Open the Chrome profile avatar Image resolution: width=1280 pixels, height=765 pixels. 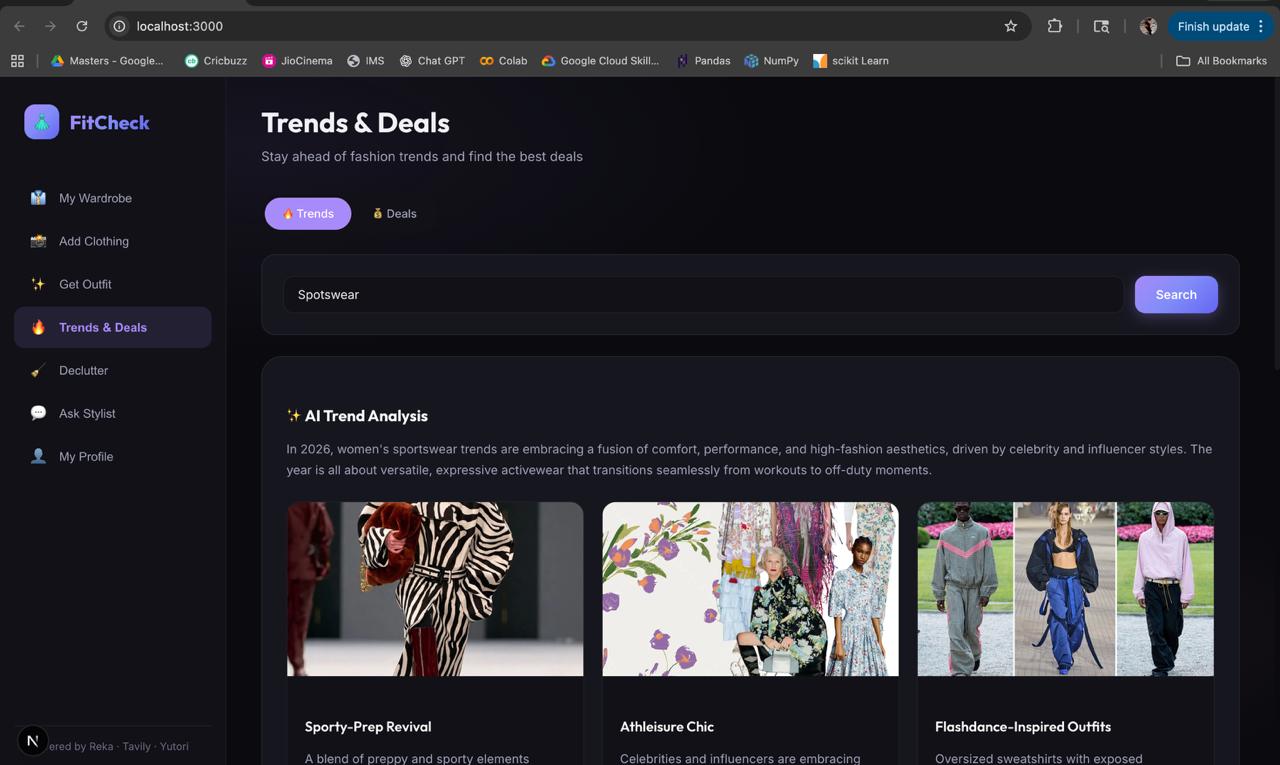[x=1148, y=26]
